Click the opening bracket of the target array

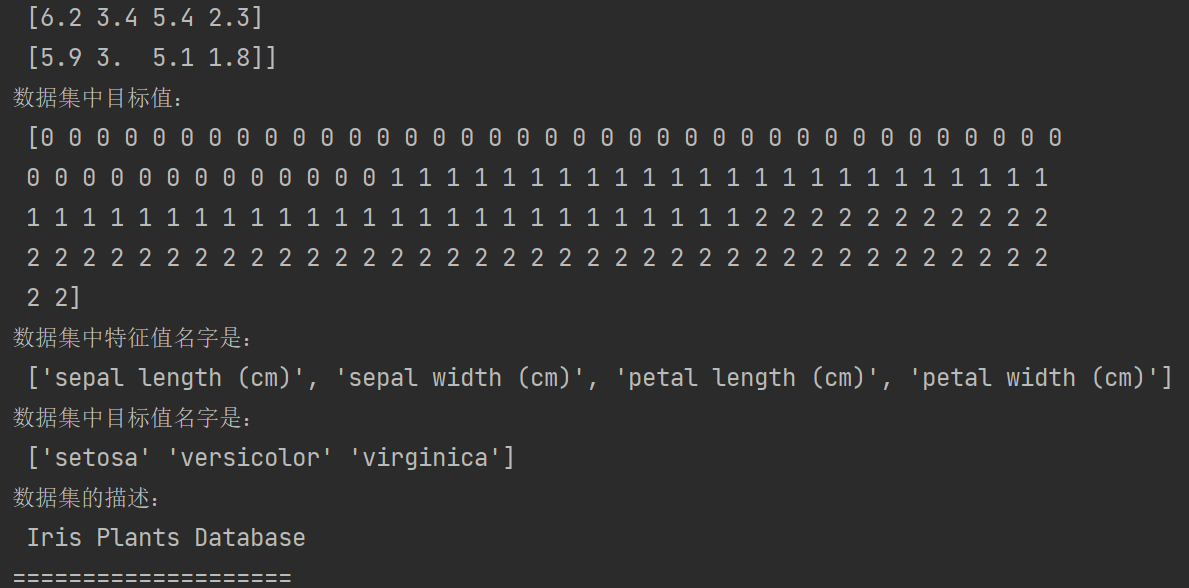tap(33, 138)
